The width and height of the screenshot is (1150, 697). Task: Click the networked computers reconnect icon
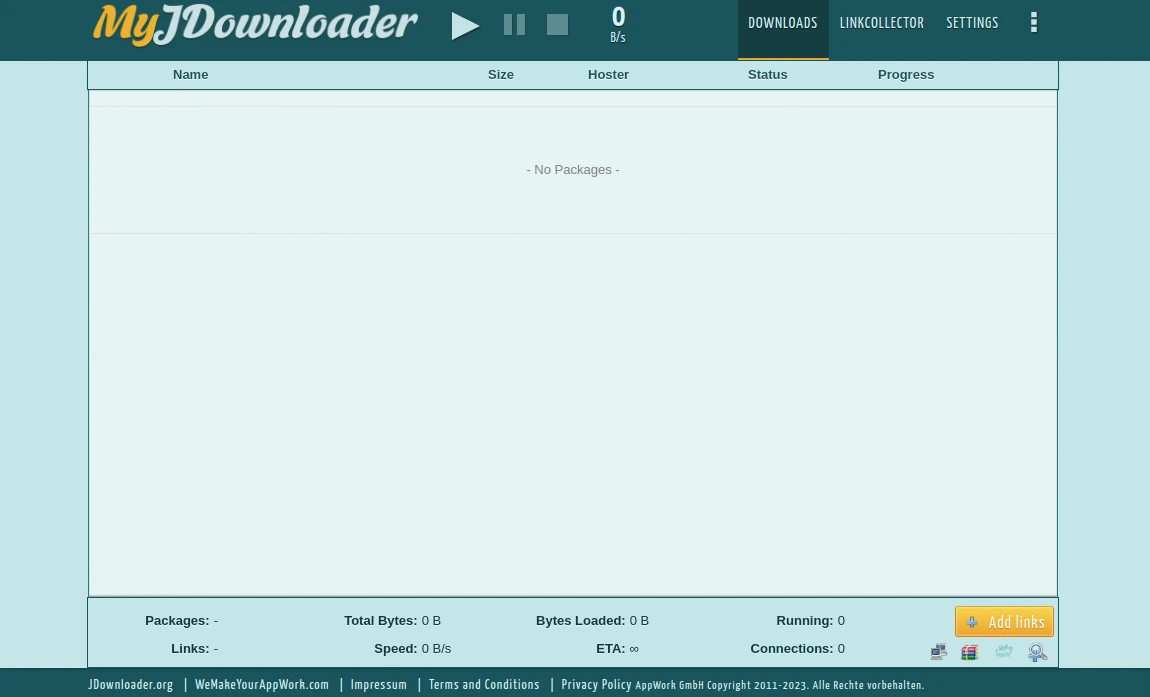click(938, 652)
